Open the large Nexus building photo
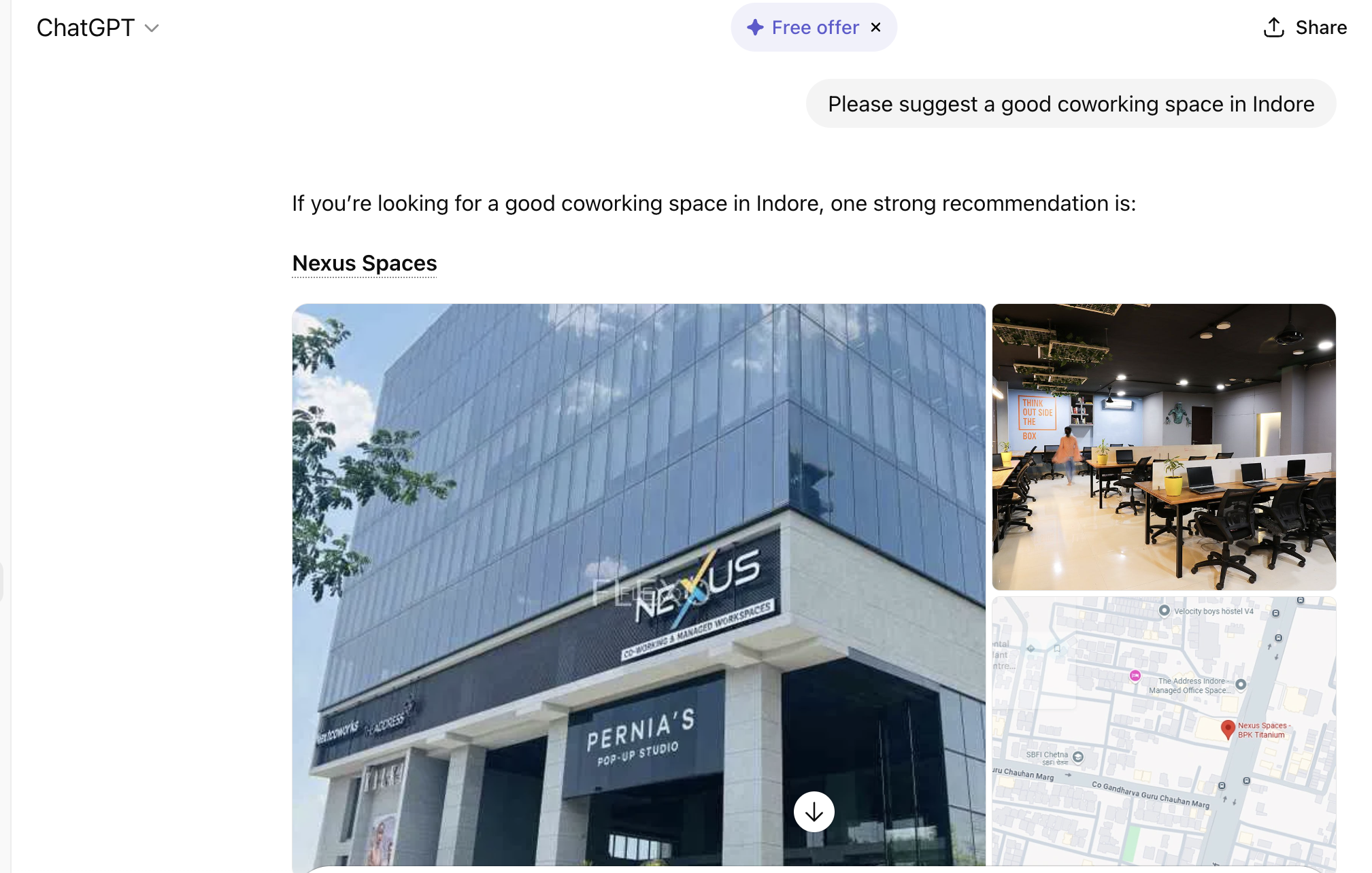The height and width of the screenshot is (873, 1372). coord(639,585)
